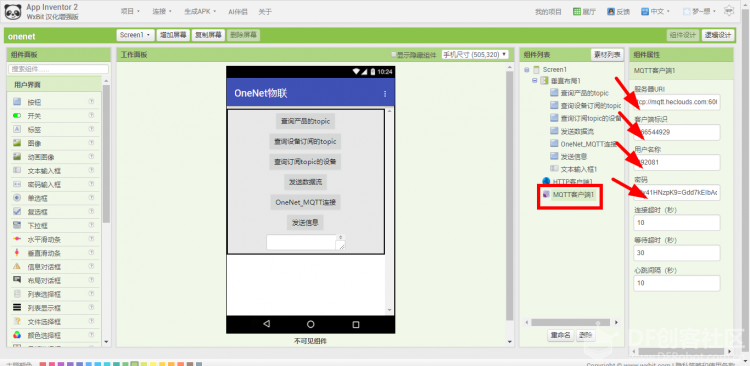Viewport: 750px width, 366px height.
Task: Collapse the Screen1 tree node
Action: click(527, 69)
